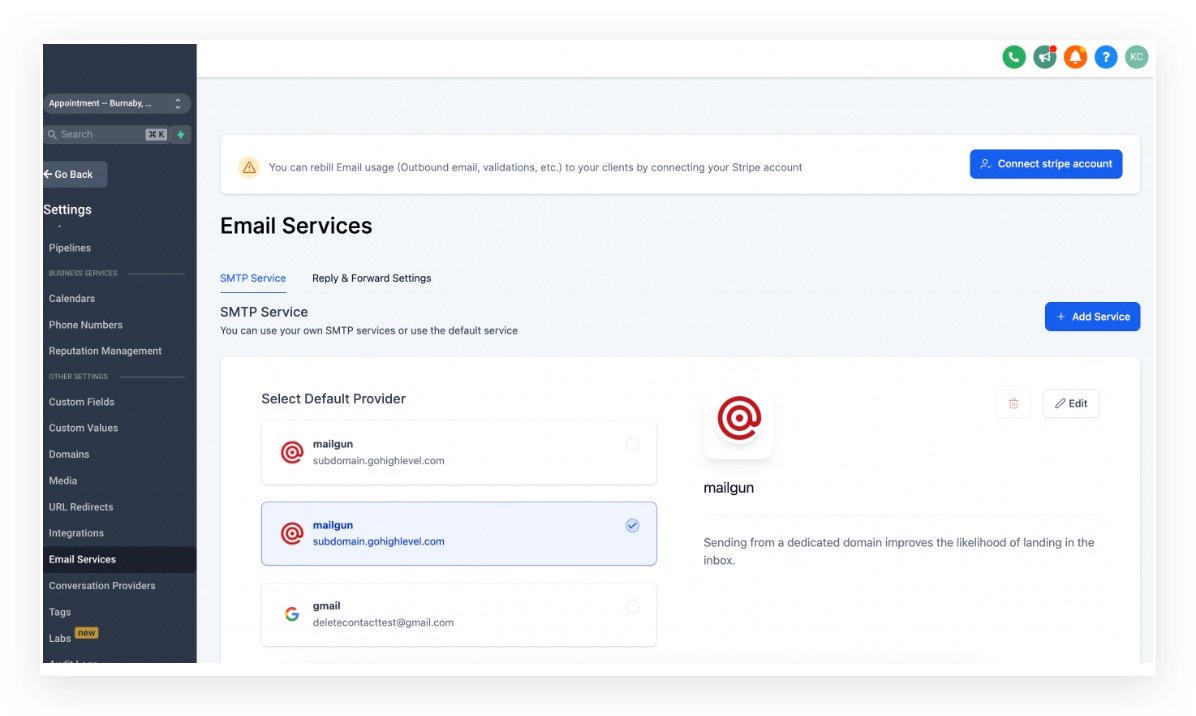
Task: Click the red trash delete icon
Action: point(1013,403)
